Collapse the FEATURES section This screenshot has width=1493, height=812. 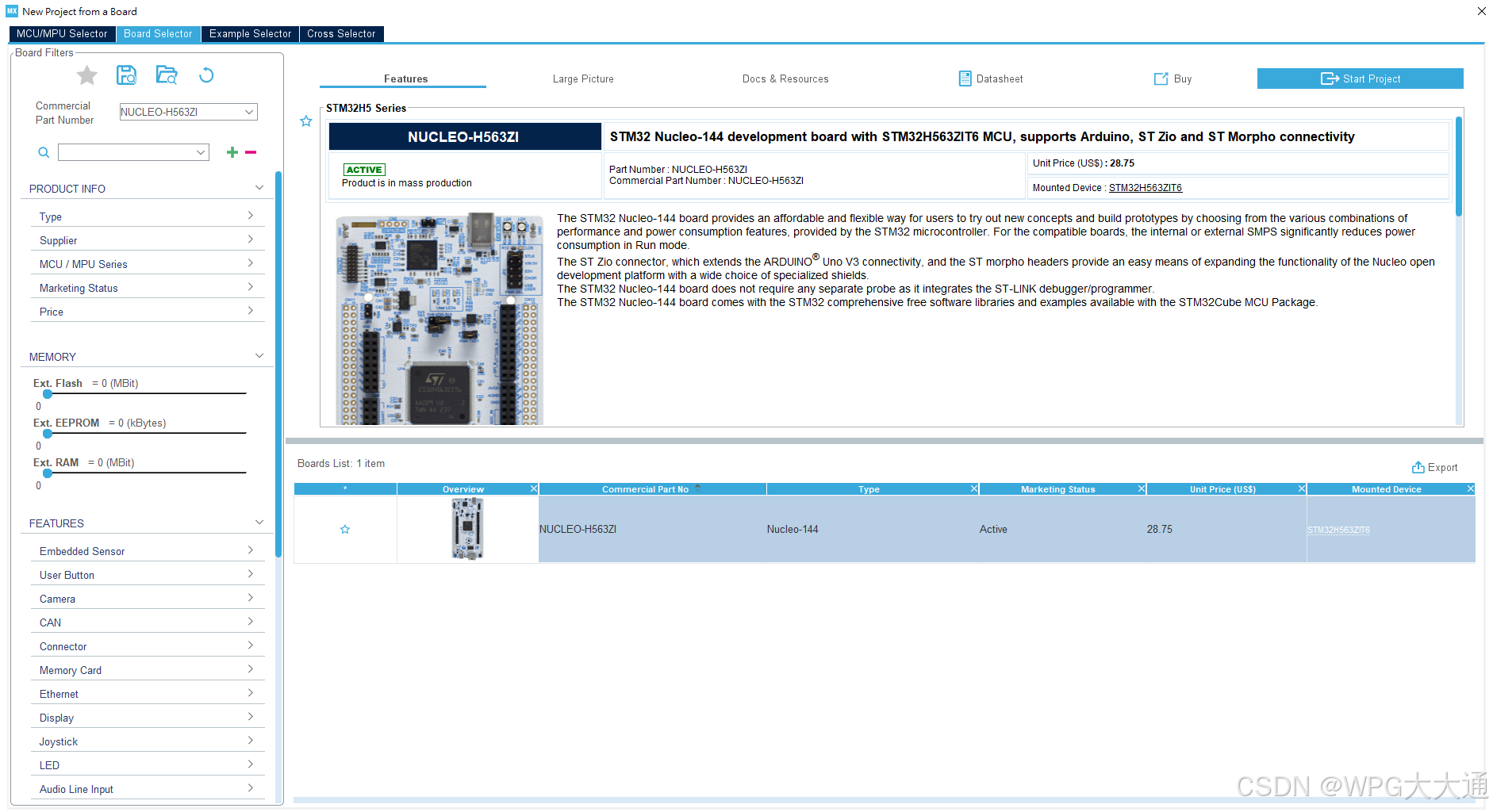[259, 523]
